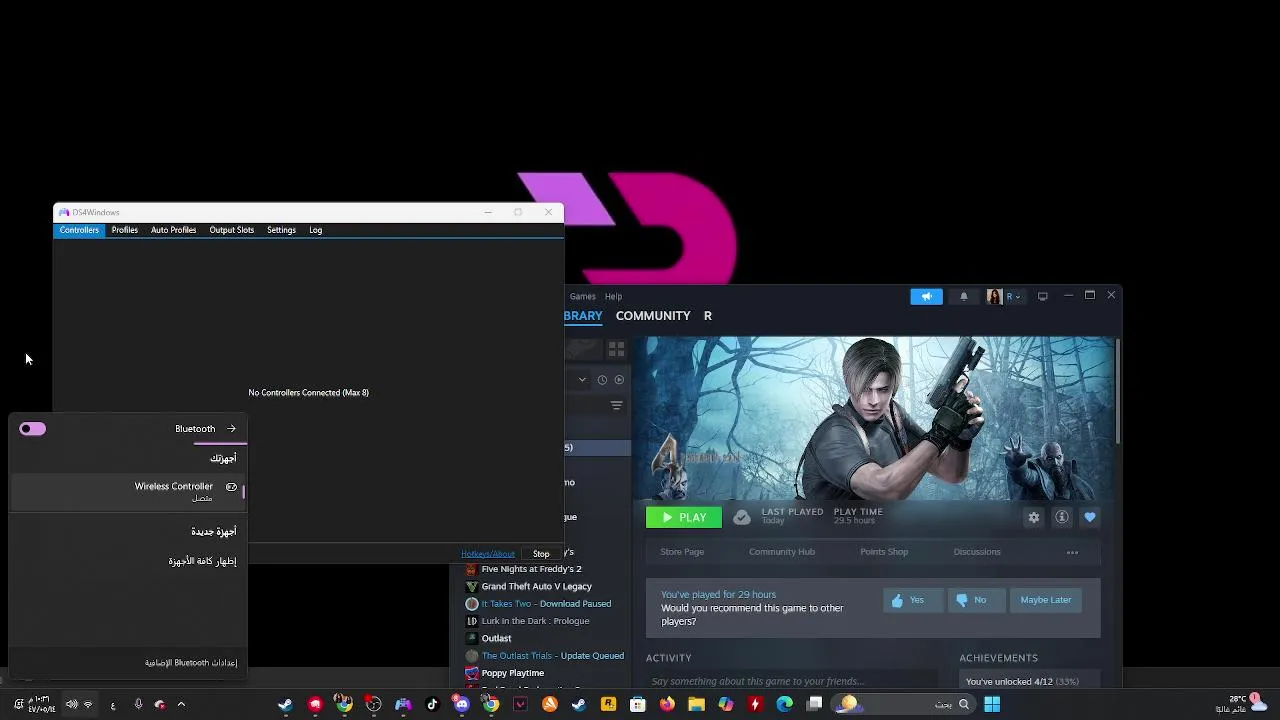Open the Settings tab in DS4Windows
Viewport: 1280px width, 720px height.
[281, 230]
